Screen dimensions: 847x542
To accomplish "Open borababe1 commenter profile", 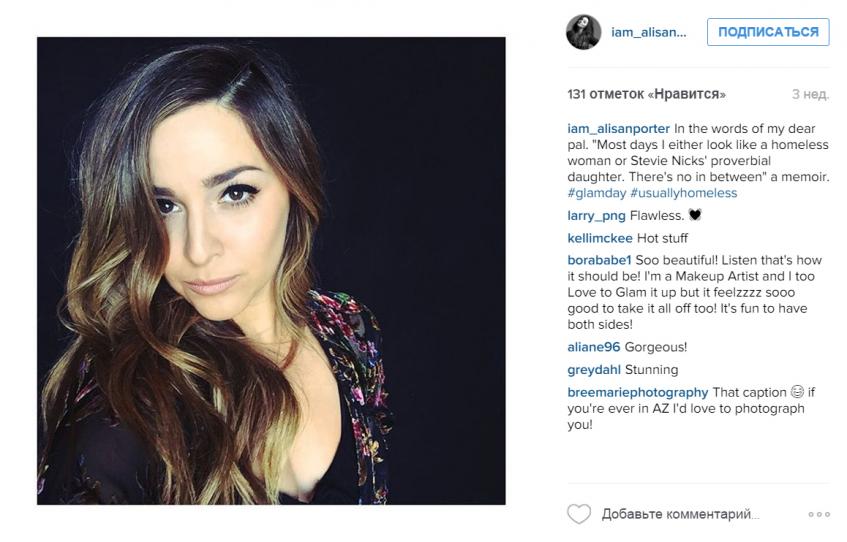I will 599,260.
